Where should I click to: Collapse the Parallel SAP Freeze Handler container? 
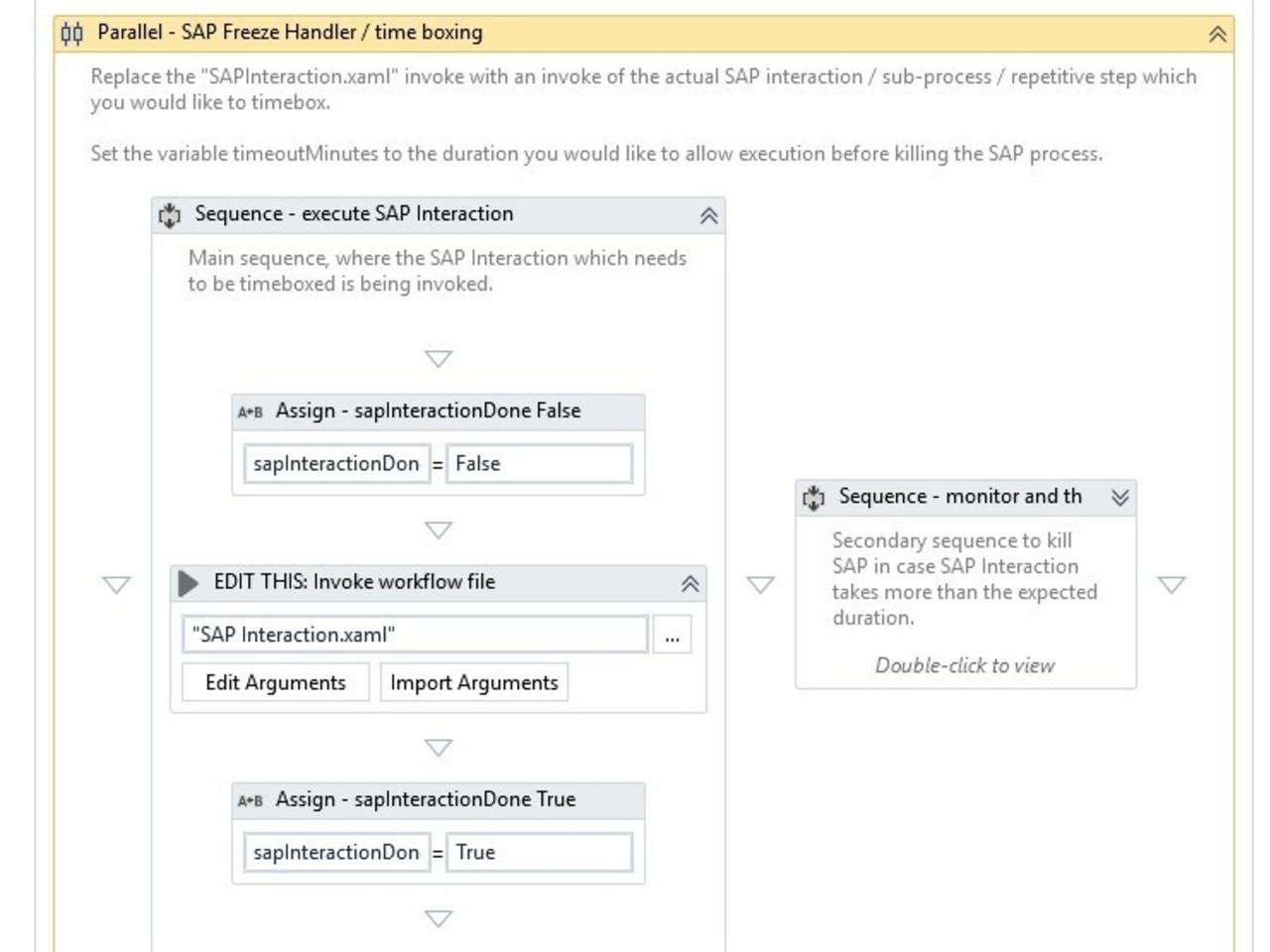coord(1217,34)
